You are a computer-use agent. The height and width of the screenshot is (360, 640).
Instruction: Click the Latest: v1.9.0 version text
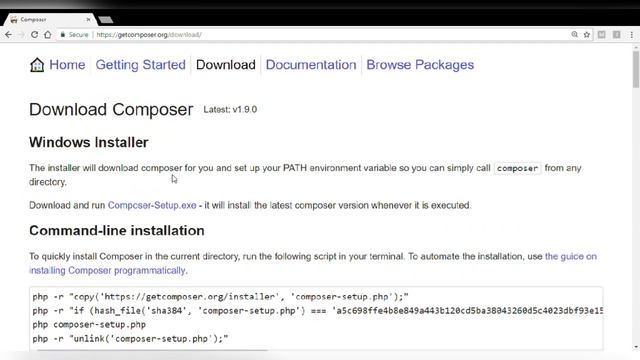[230, 109]
